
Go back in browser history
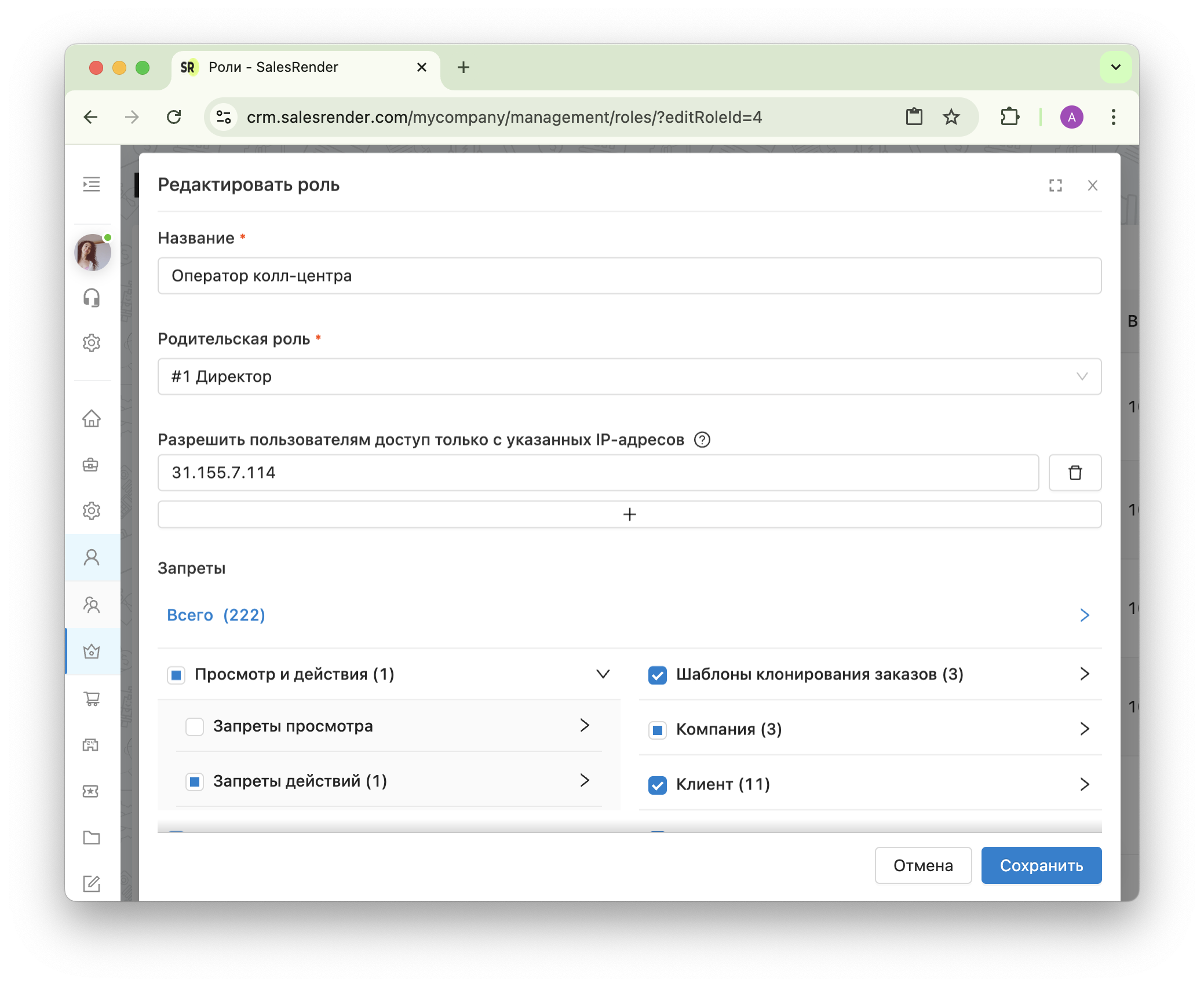click(x=91, y=117)
